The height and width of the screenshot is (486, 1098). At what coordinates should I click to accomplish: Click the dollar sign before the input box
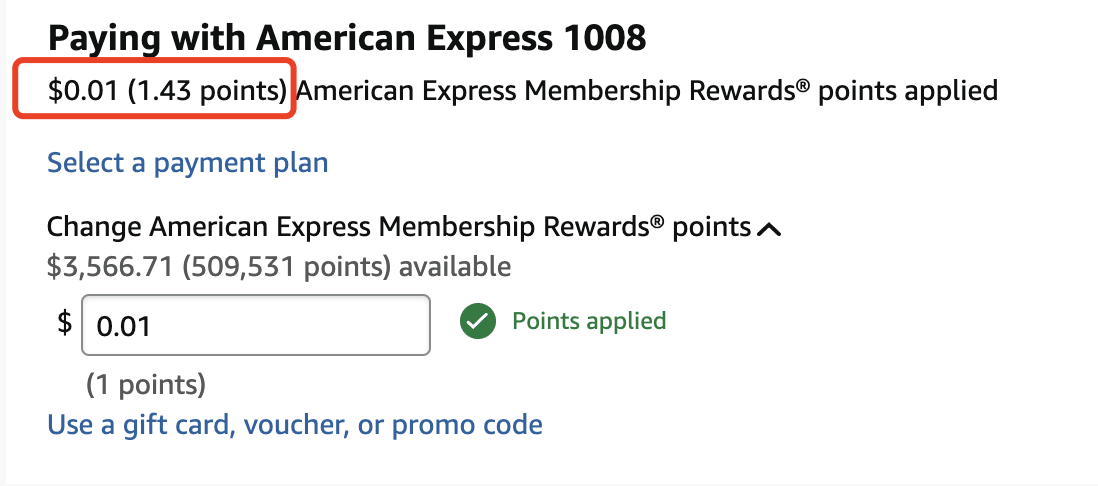click(x=64, y=323)
